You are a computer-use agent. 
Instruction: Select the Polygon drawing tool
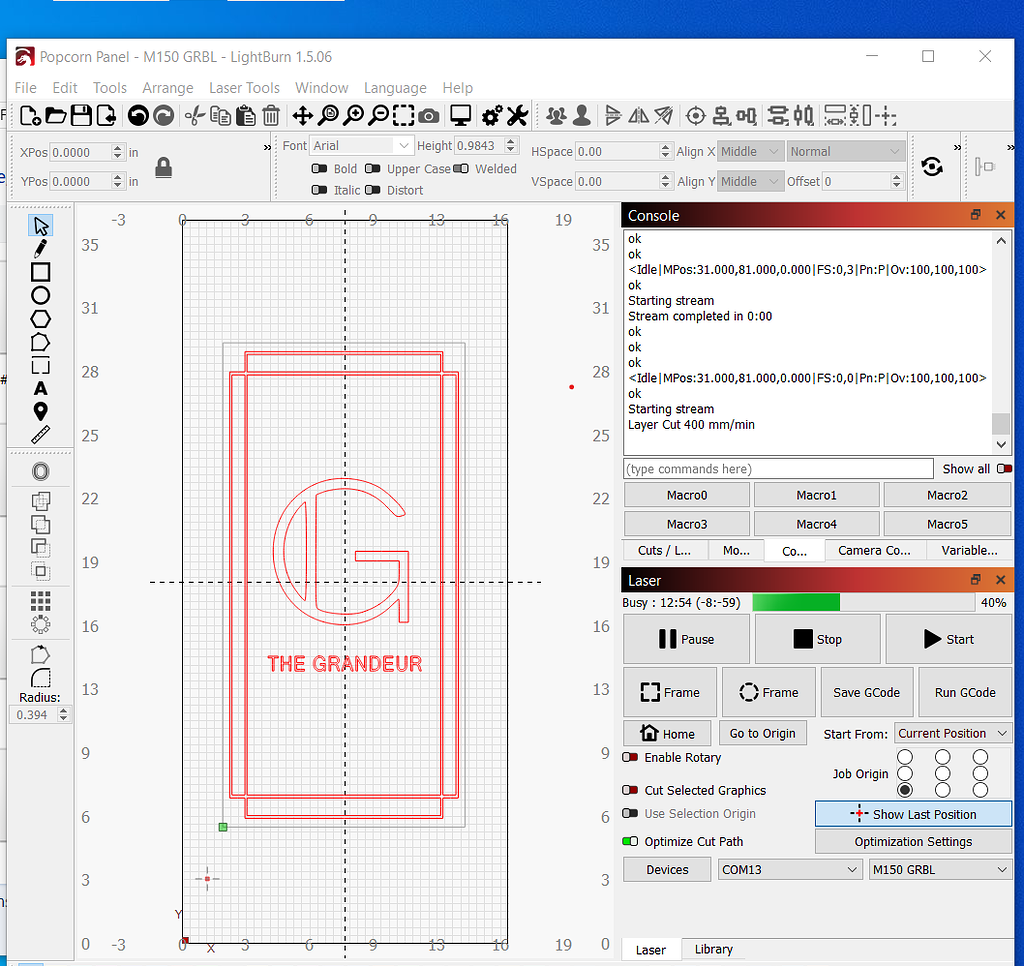click(40, 319)
